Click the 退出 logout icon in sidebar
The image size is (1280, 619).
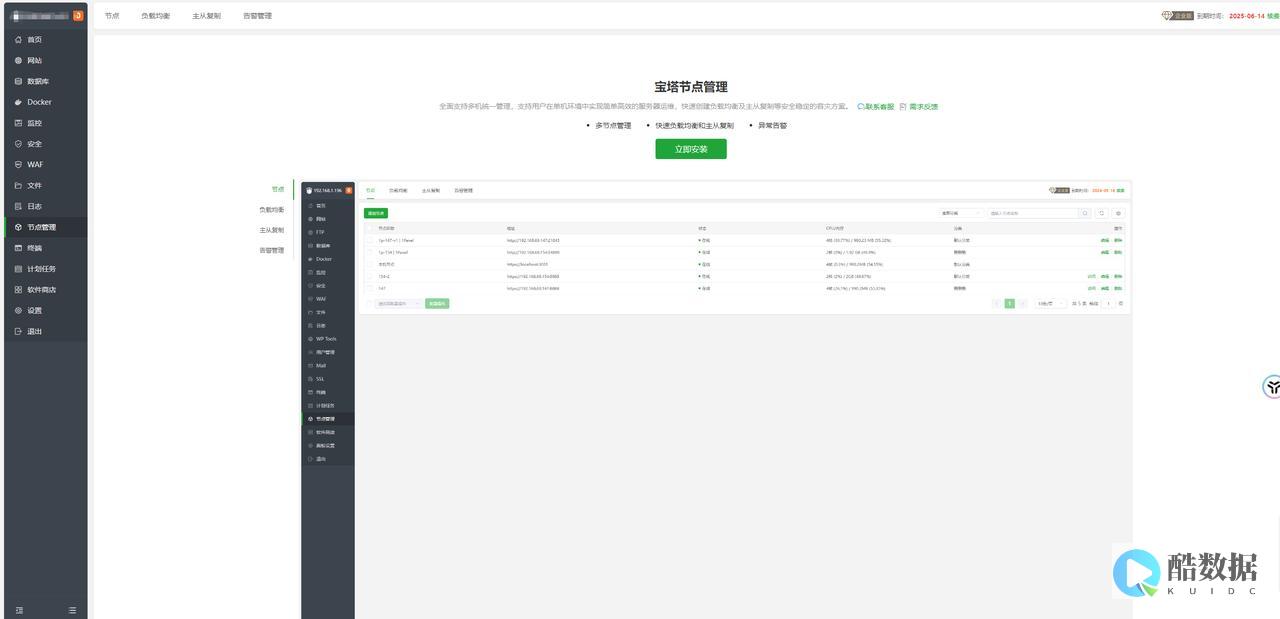point(18,331)
